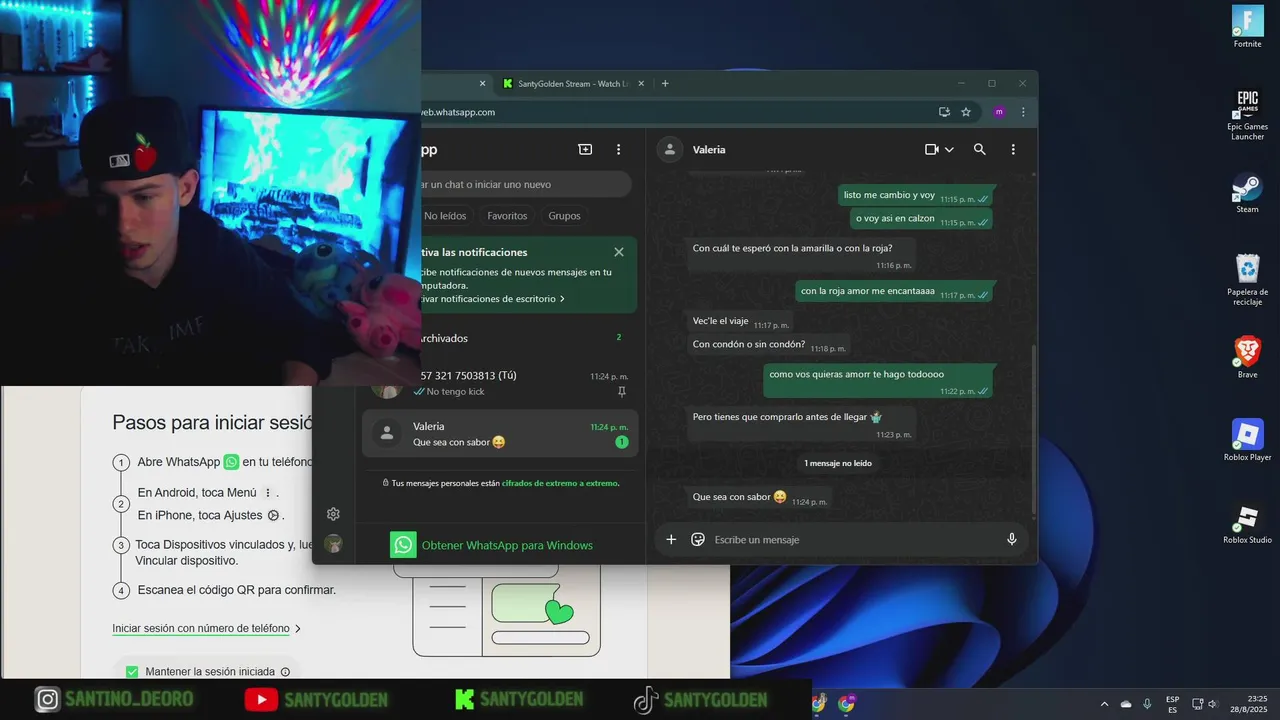This screenshot has width=1280, height=720.
Task: Bookmark this page with the star
Action: tap(966, 112)
